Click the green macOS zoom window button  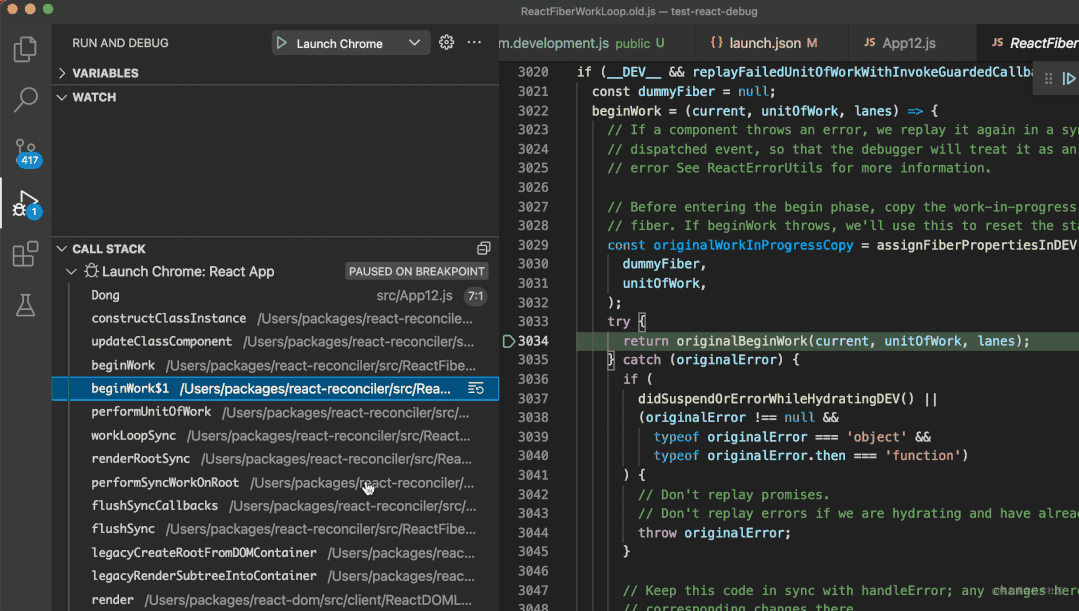(x=47, y=9)
